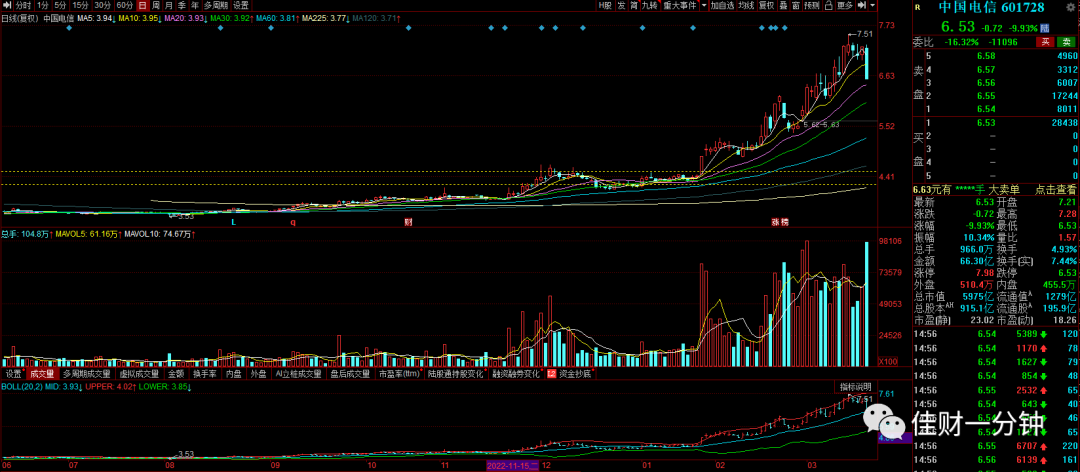
Task: Click the green MA30 legend label
Action: (x=232, y=19)
